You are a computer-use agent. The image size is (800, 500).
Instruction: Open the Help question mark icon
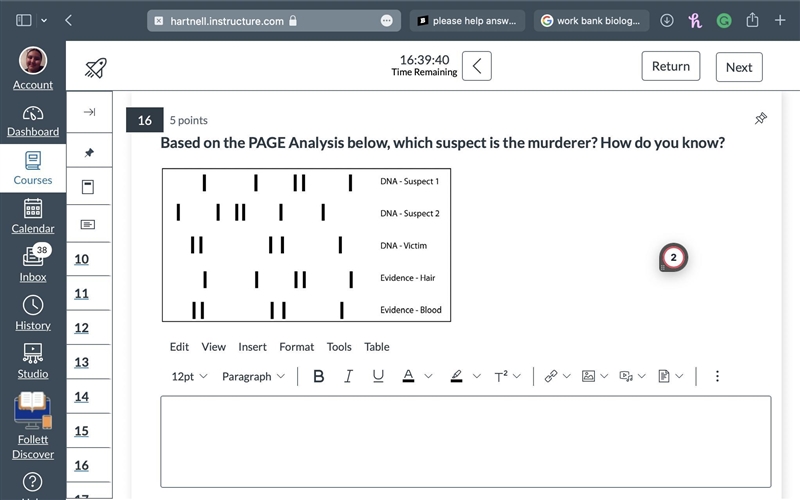pyautogui.click(x=33, y=482)
